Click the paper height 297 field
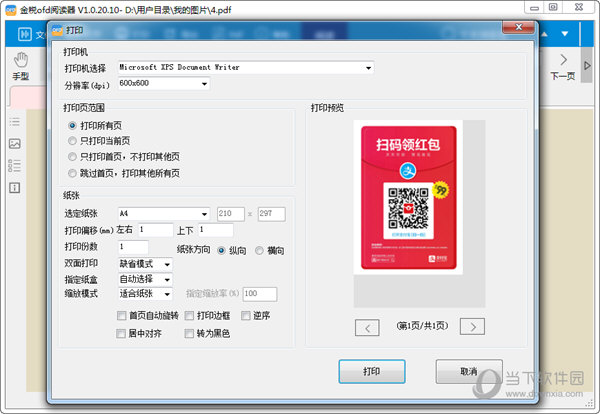The height and width of the screenshot is (414, 600). tap(271, 214)
